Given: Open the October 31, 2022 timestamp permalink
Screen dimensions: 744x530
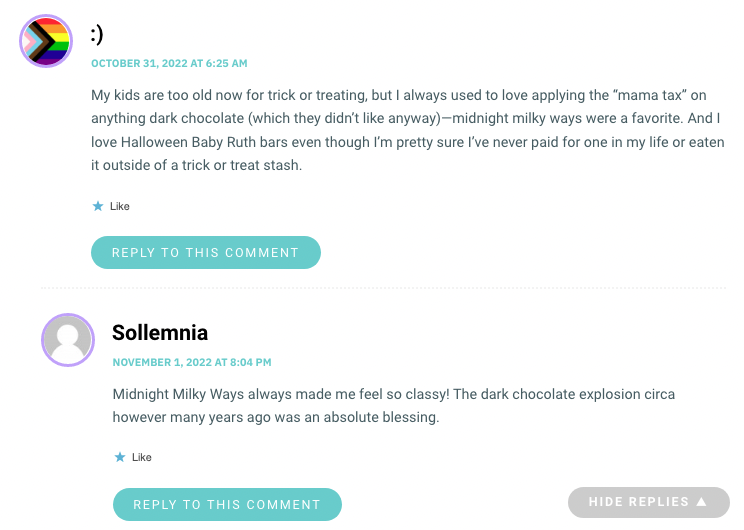Looking at the screenshot, I should coord(169,63).
